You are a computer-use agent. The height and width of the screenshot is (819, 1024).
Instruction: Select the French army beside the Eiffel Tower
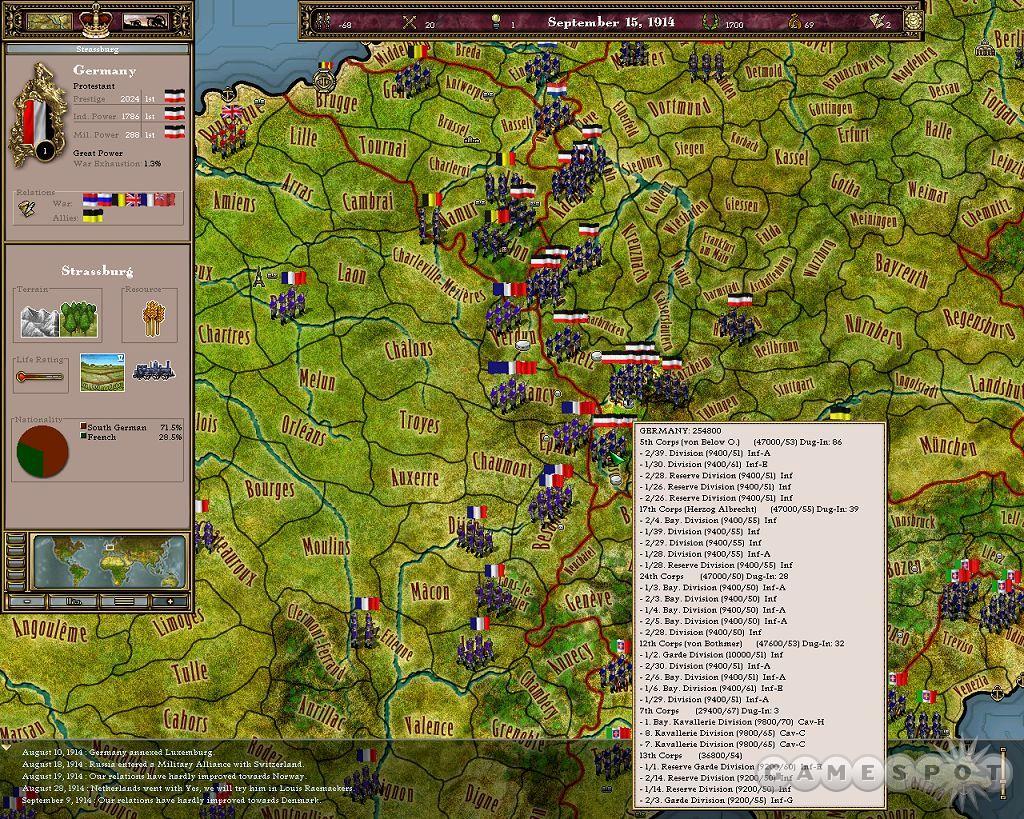pos(289,304)
